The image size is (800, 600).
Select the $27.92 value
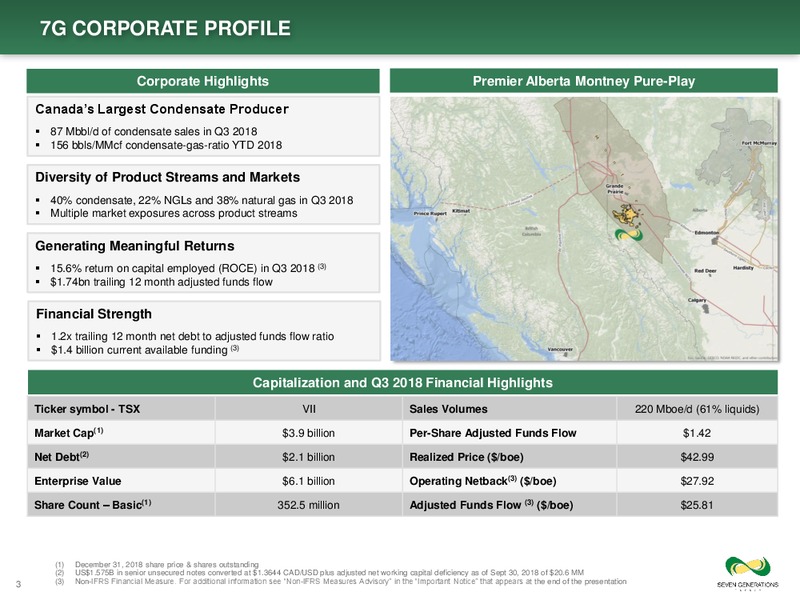pos(697,481)
